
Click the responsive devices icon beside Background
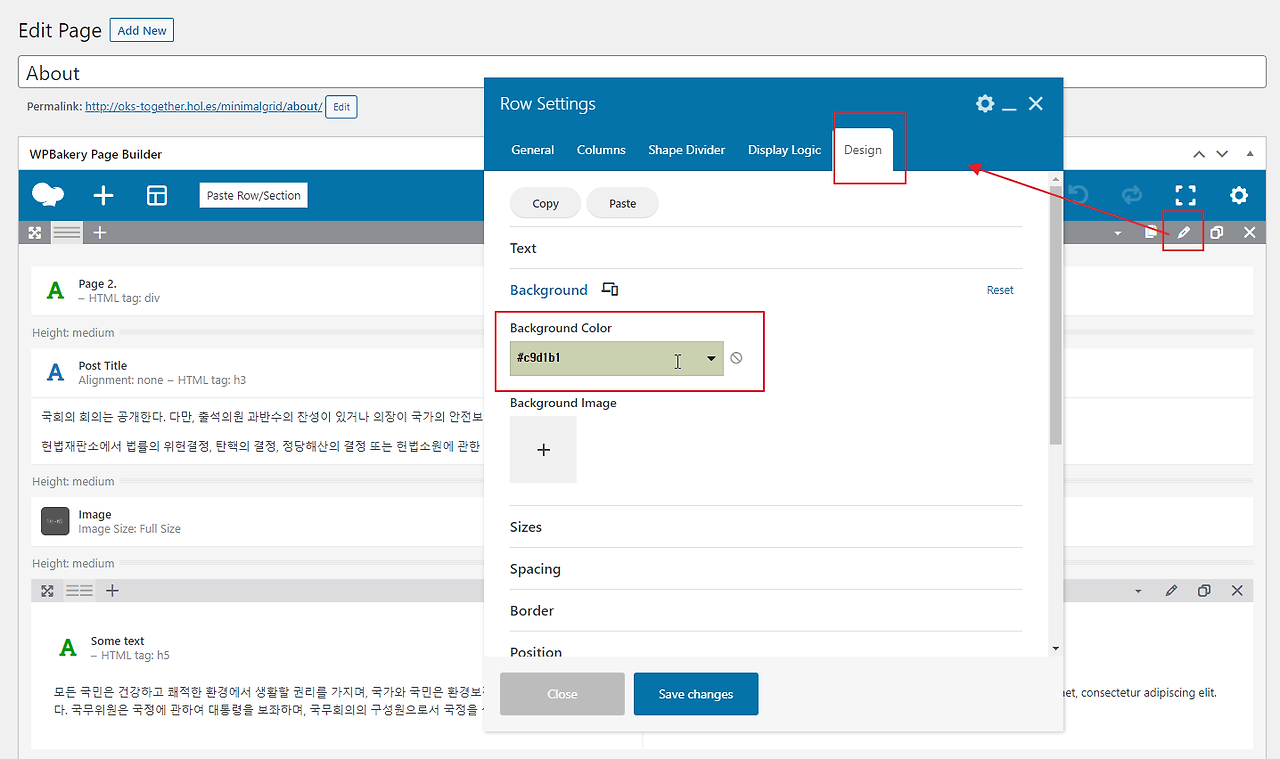(x=610, y=290)
